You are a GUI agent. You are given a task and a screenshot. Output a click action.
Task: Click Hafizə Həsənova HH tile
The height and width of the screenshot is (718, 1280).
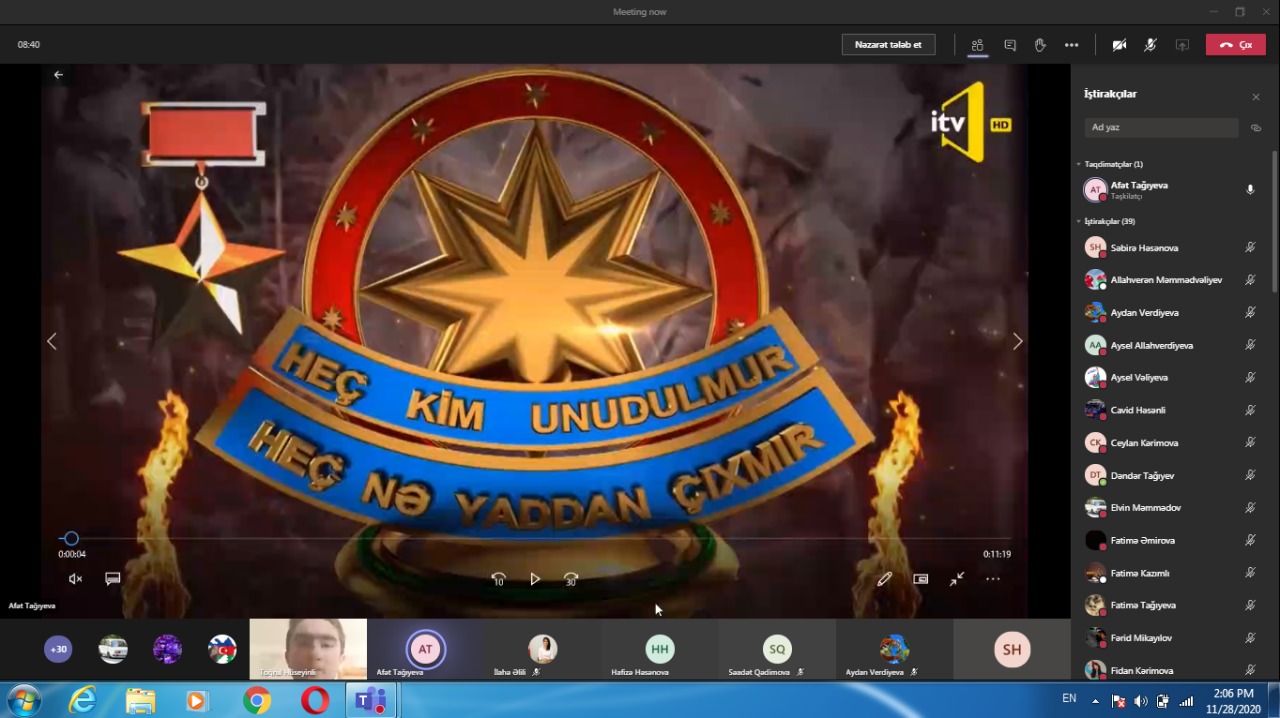click(660, 649)
